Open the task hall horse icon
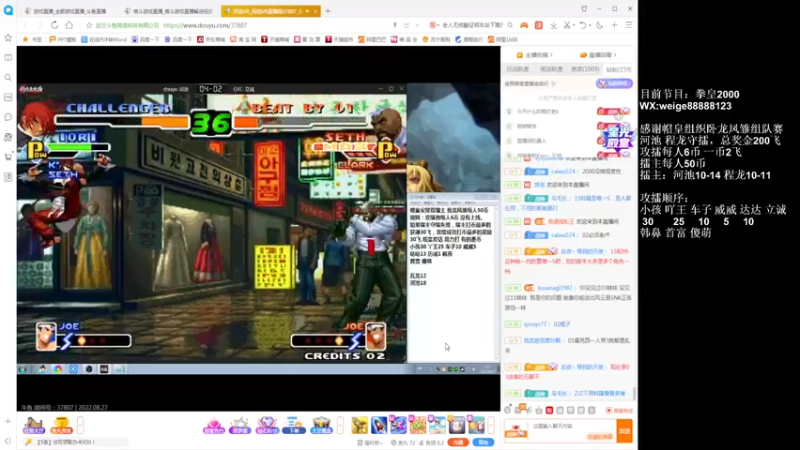Screen dimensions: 800x450 [x=34, y=426]
